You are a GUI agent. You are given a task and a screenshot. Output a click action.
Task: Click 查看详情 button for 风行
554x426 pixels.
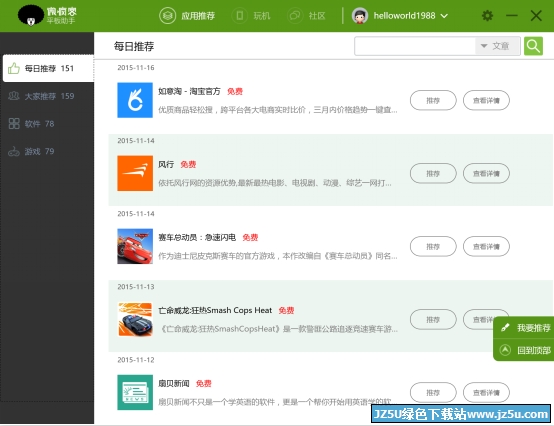tap(486, 173)
